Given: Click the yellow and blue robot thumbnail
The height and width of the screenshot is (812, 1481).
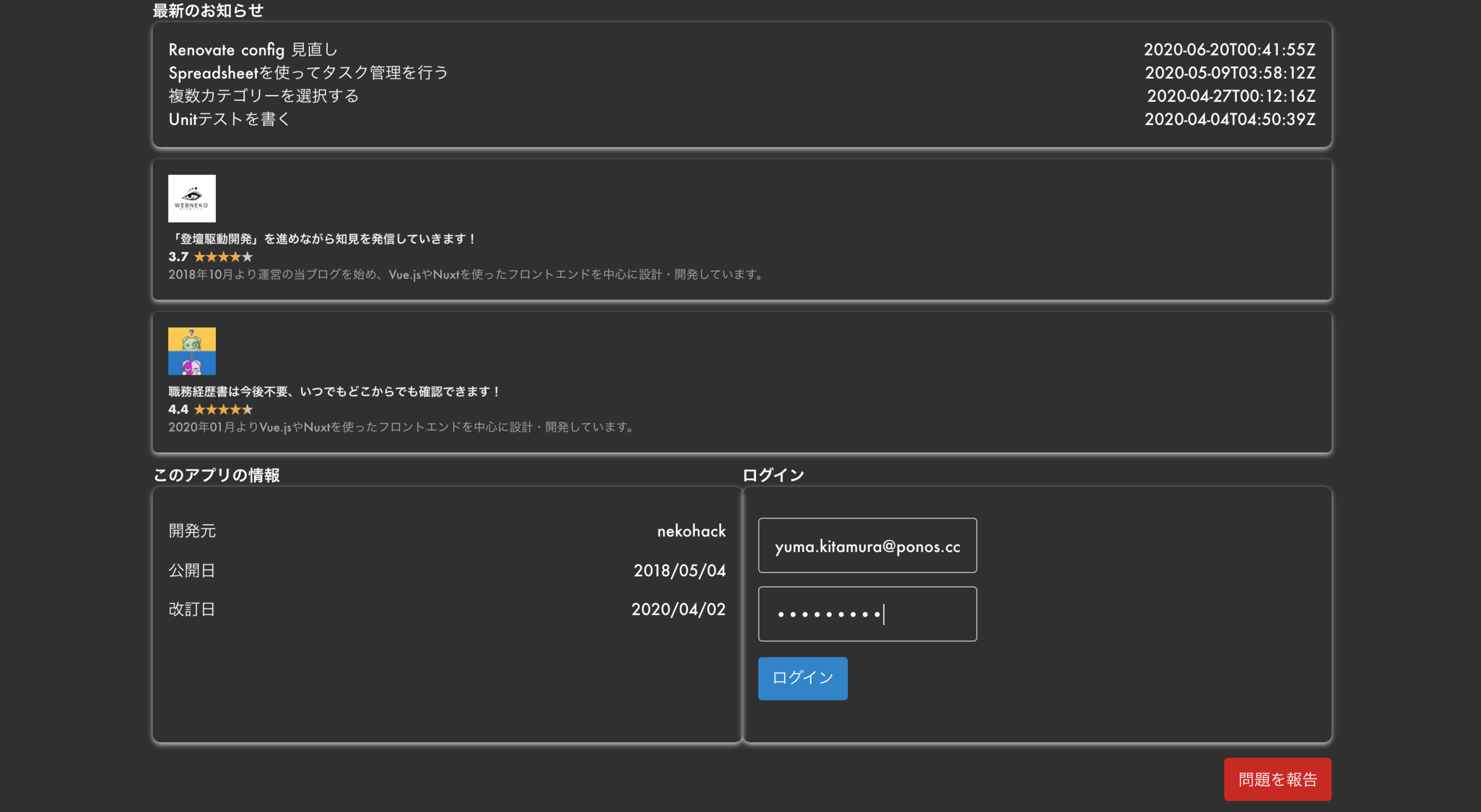Looking at the screenshot, I should tap(191, 351).
